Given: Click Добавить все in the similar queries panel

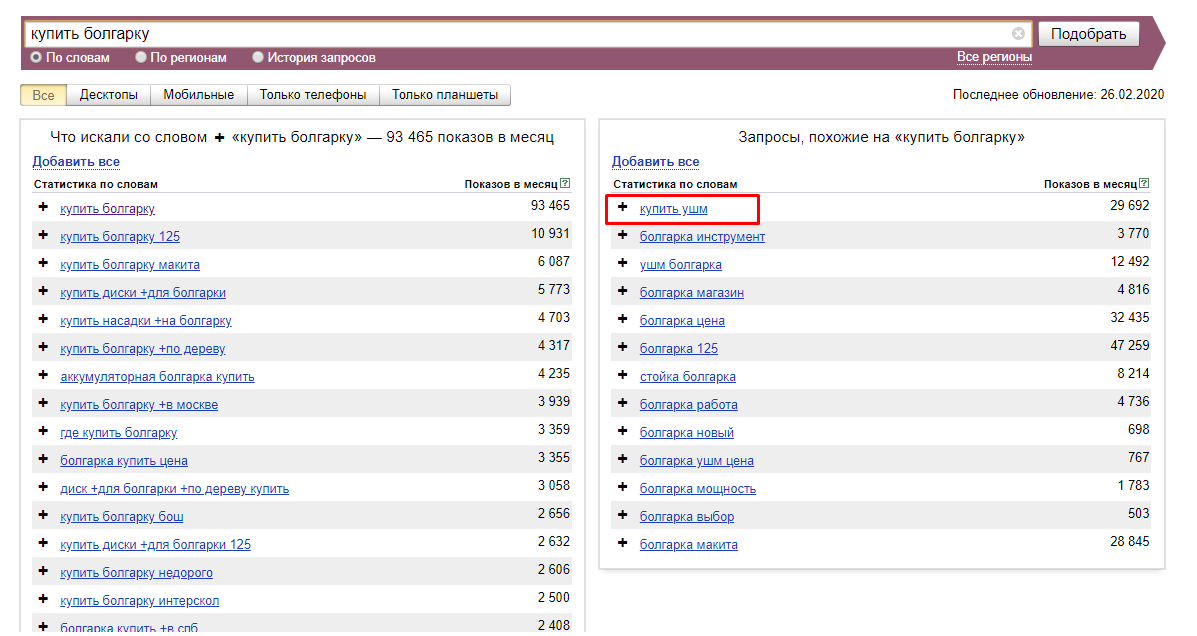Looking at the screenshot, I should [655, 162].
